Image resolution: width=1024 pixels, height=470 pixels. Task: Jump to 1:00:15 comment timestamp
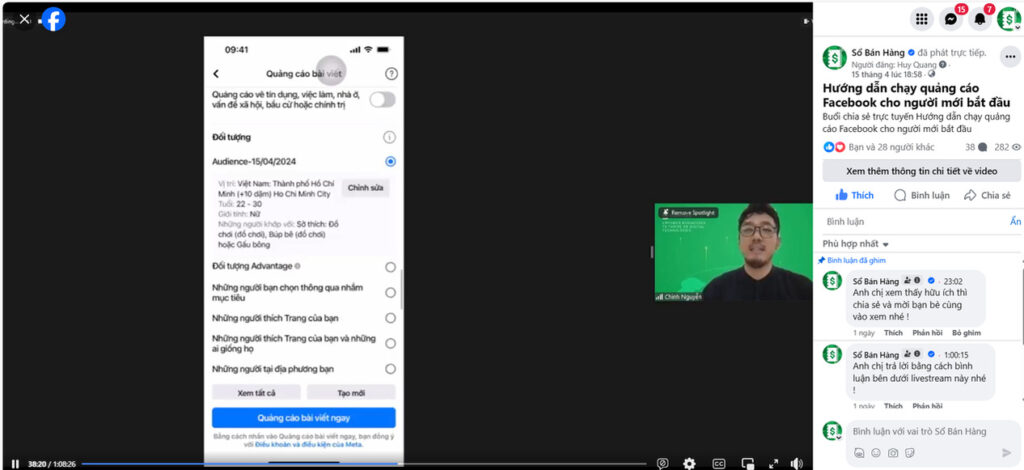[x=956, y=354]
